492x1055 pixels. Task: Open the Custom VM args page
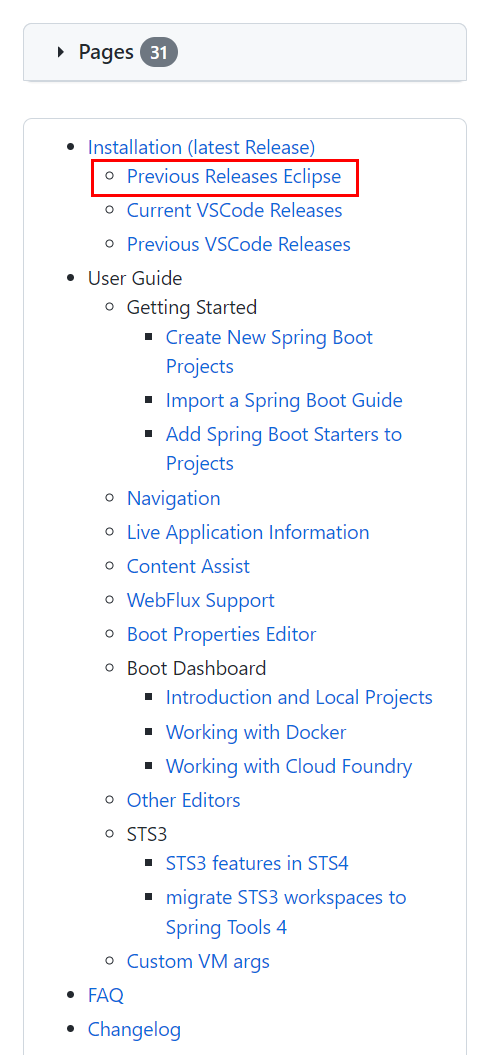pos(198,961)
